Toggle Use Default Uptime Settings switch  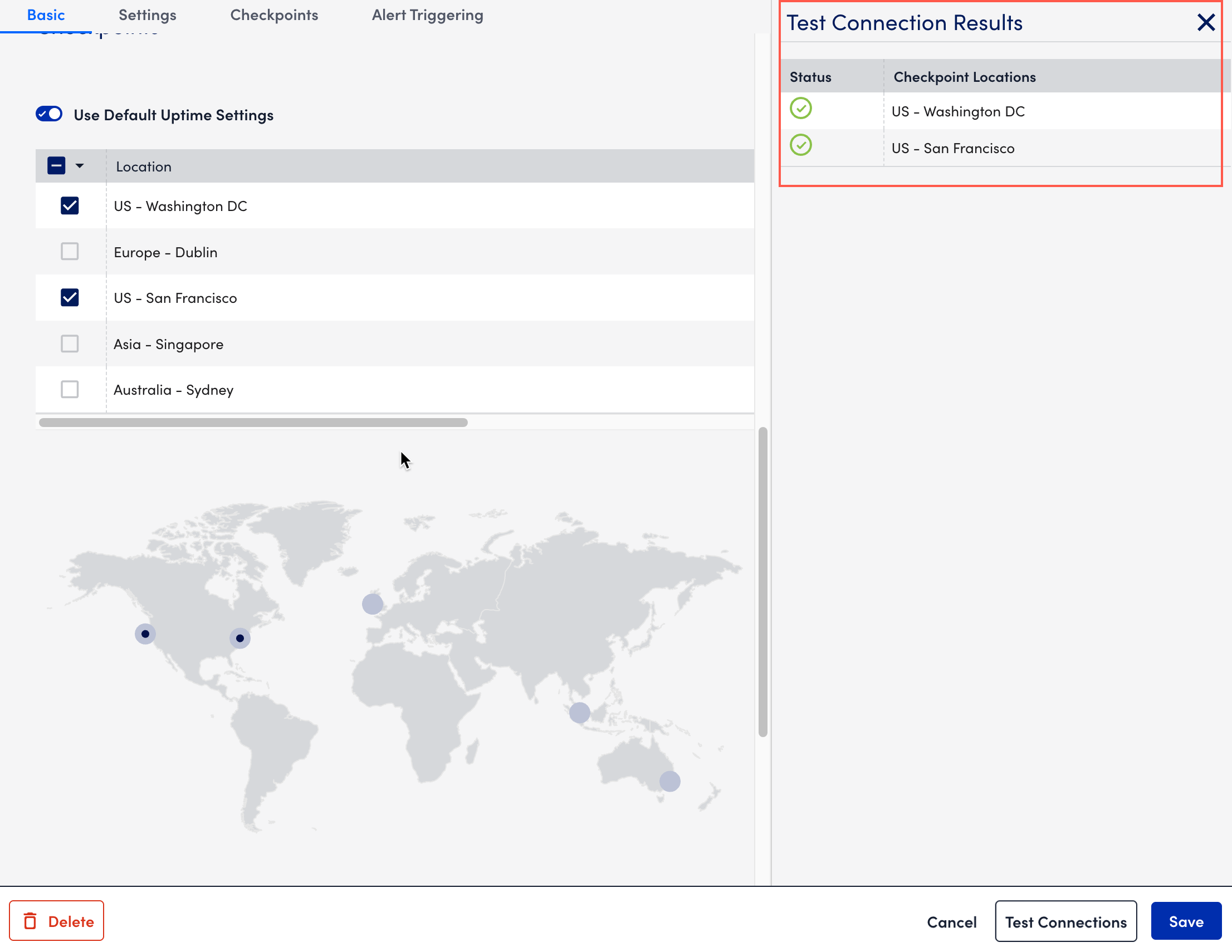click(x=49, y=114)
